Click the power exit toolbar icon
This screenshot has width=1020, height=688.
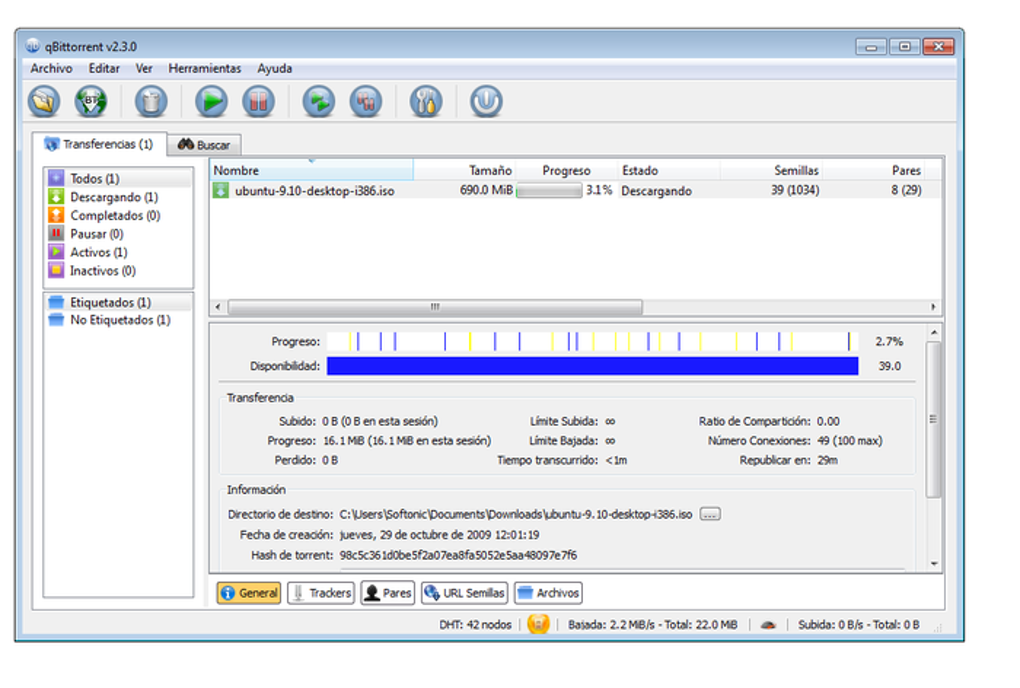pos(487,102)
